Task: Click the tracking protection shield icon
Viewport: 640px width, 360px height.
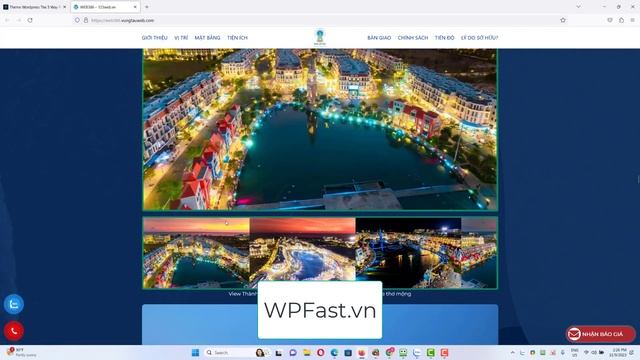Action: (77, 20)
